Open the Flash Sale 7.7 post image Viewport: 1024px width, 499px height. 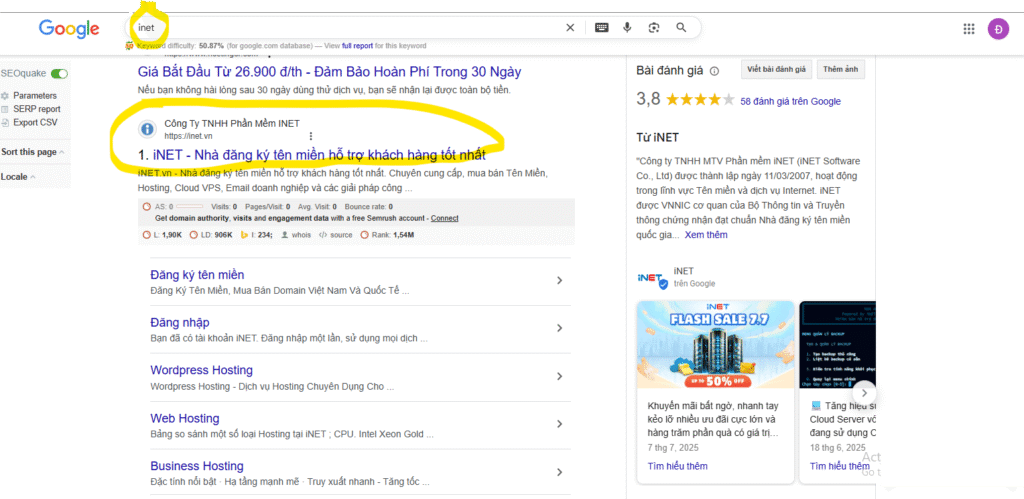(715, 345)
